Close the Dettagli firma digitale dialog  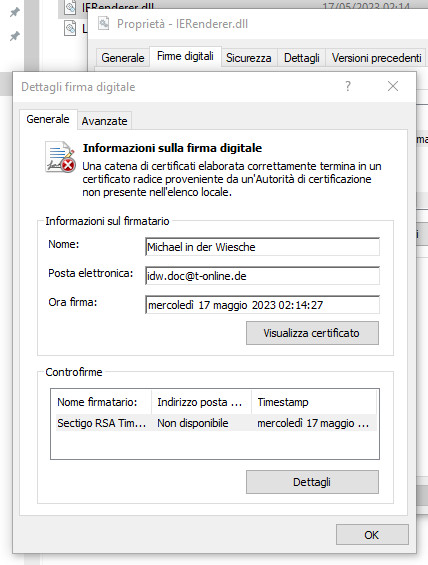(x=393, y=86)
